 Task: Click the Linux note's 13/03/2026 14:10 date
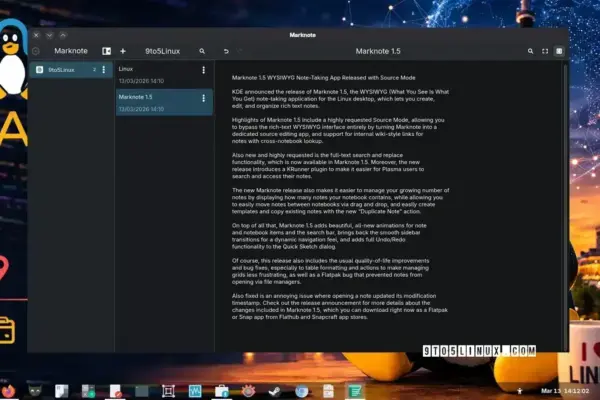point(141,81)
